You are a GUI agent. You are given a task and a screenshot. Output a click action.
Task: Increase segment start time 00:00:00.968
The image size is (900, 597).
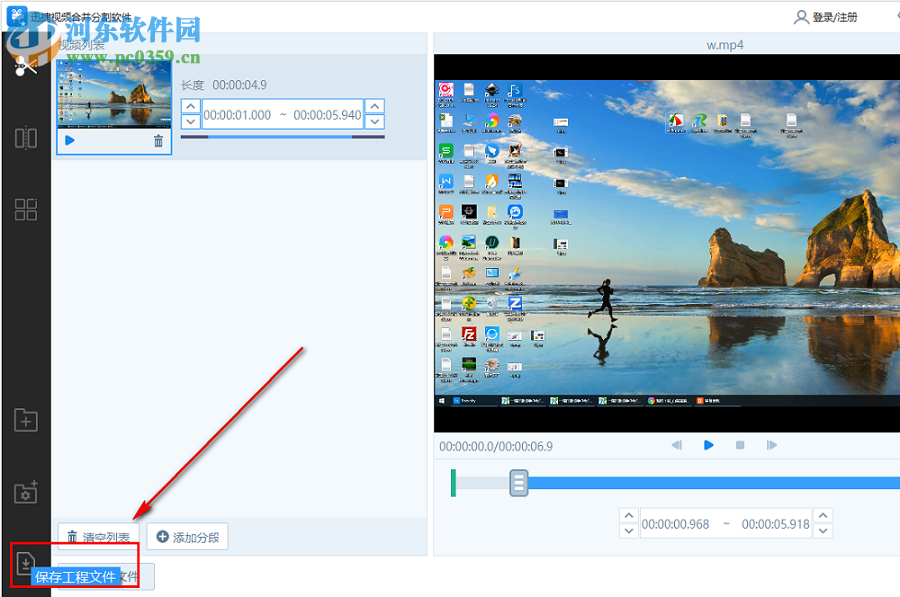(629, 515)
